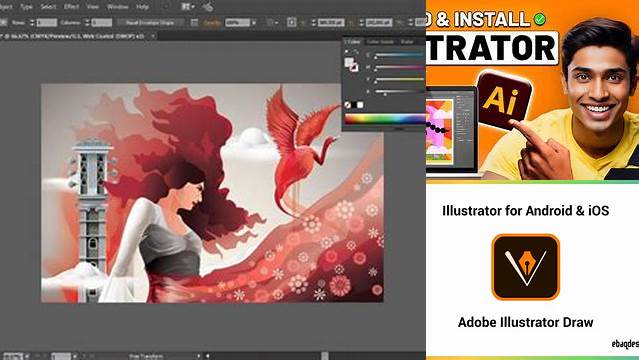This screenshot has height=360, width=639.
Task: Click the reference point icon in control bar
Action: point(291,22)
